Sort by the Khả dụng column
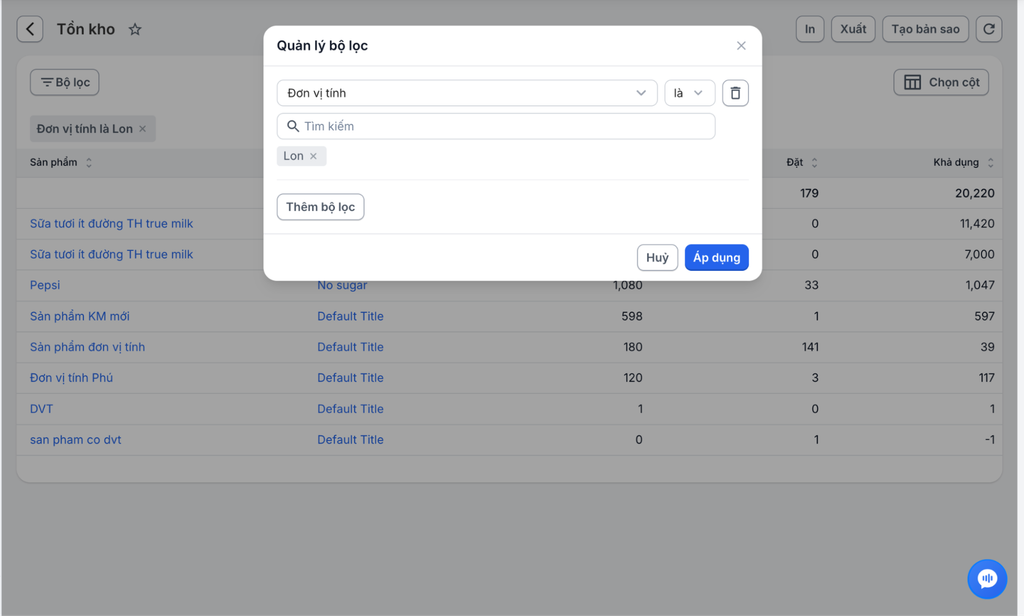The height and width of the screenshot is (616, 1024). coord(990,162)
